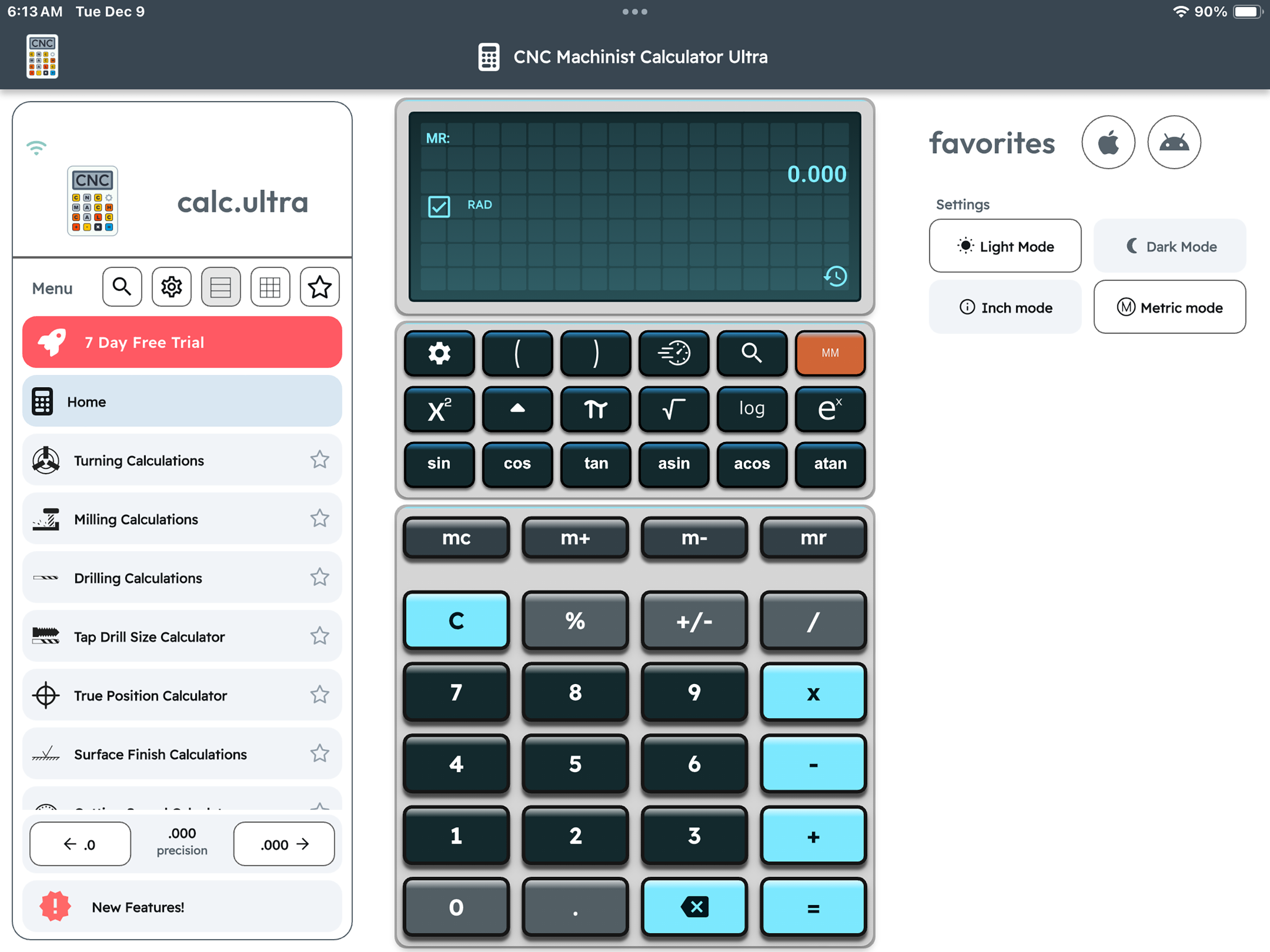Switch to the menu grid view icon
Viewport: 1270px width, 952px height.
coord(270,286)
